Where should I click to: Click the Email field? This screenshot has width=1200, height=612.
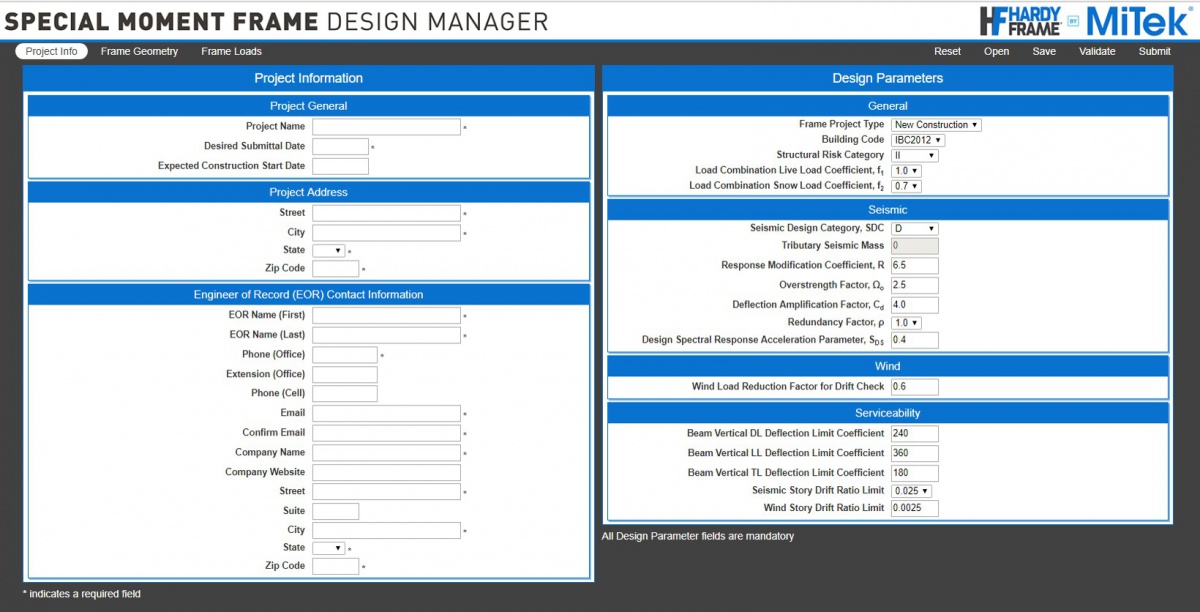tap(386, 413)
